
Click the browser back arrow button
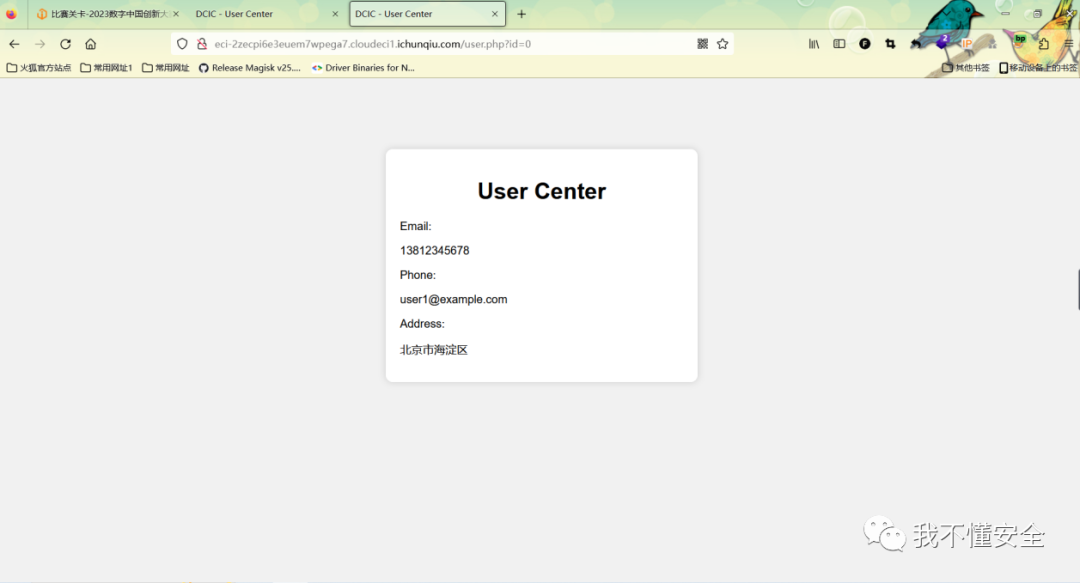pyautogui.click(x=14, y=44)
